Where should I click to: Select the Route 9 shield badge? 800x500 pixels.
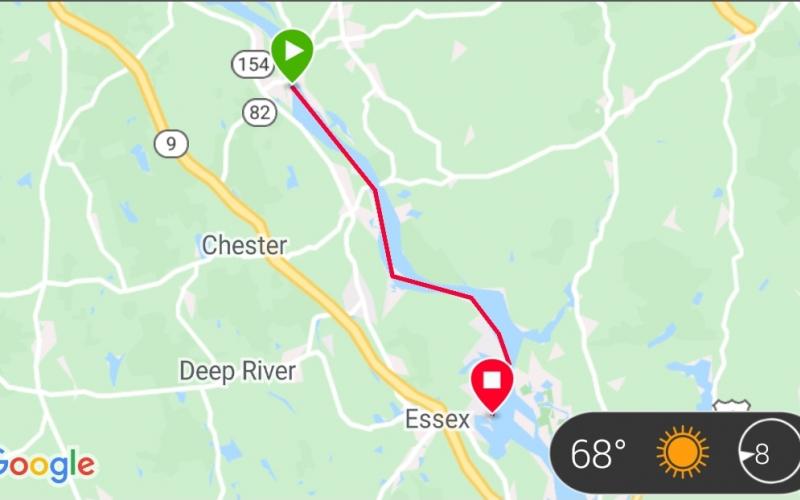pyautogui.click(x=171, y=144)
